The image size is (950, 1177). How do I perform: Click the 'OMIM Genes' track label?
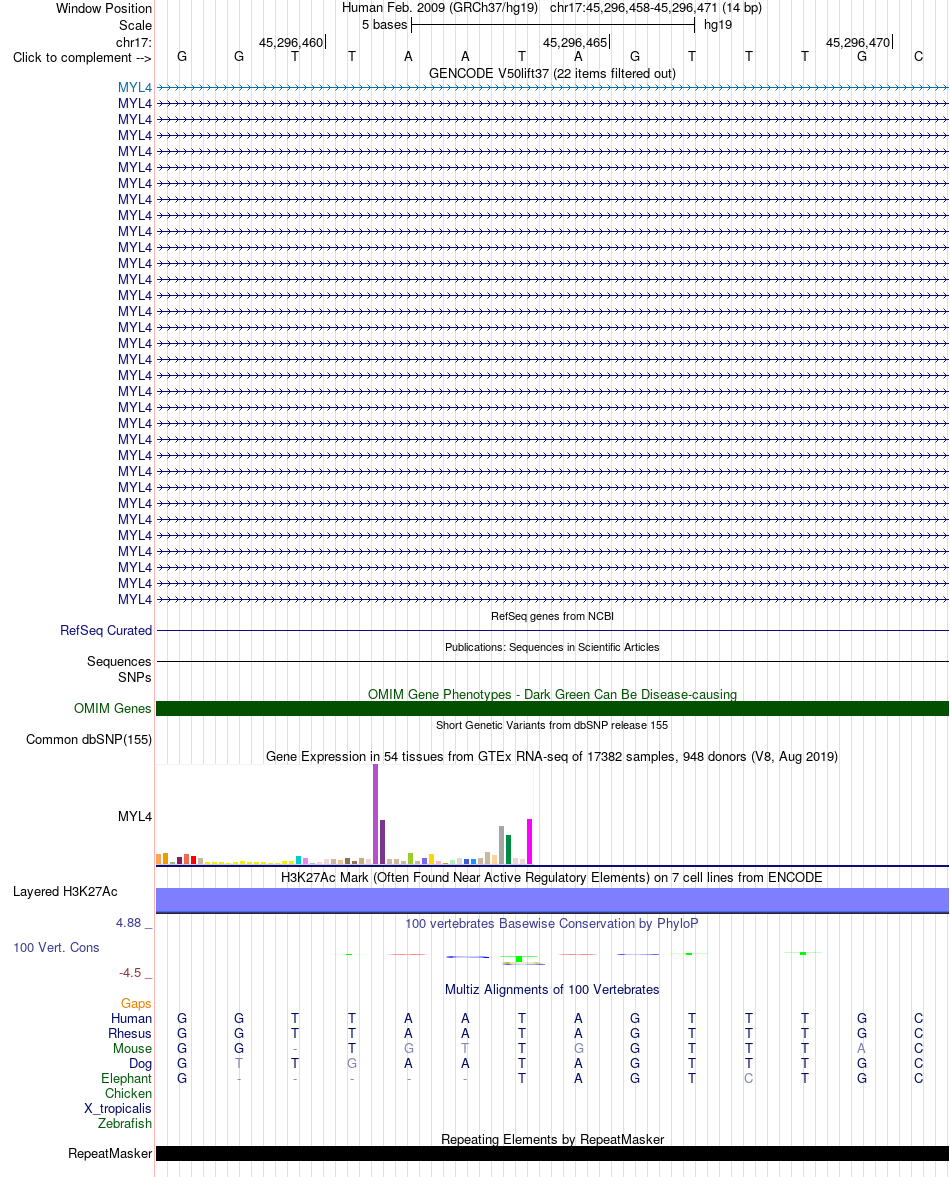113,709
